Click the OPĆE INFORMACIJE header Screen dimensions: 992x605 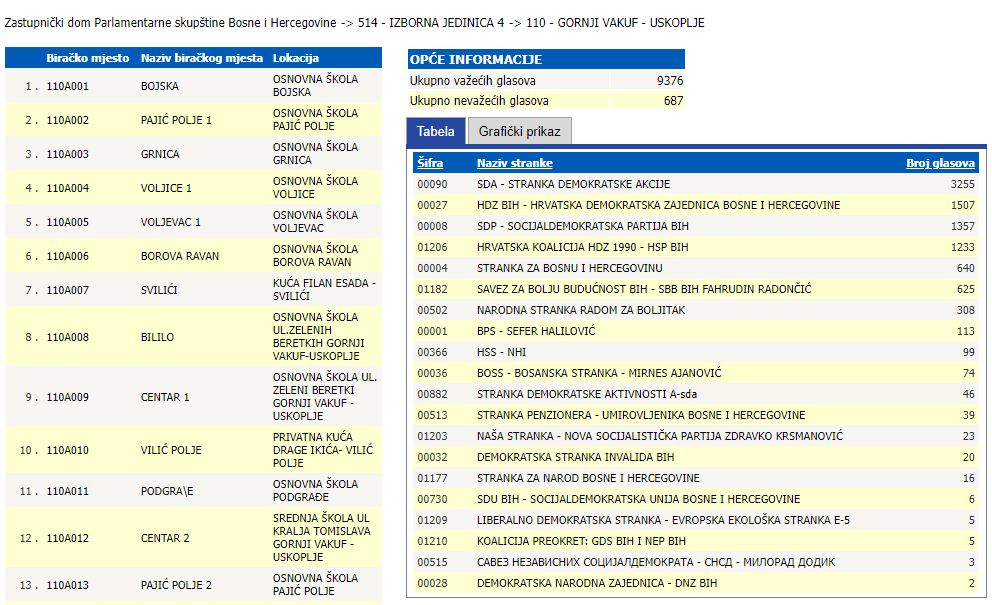[475, 60]
